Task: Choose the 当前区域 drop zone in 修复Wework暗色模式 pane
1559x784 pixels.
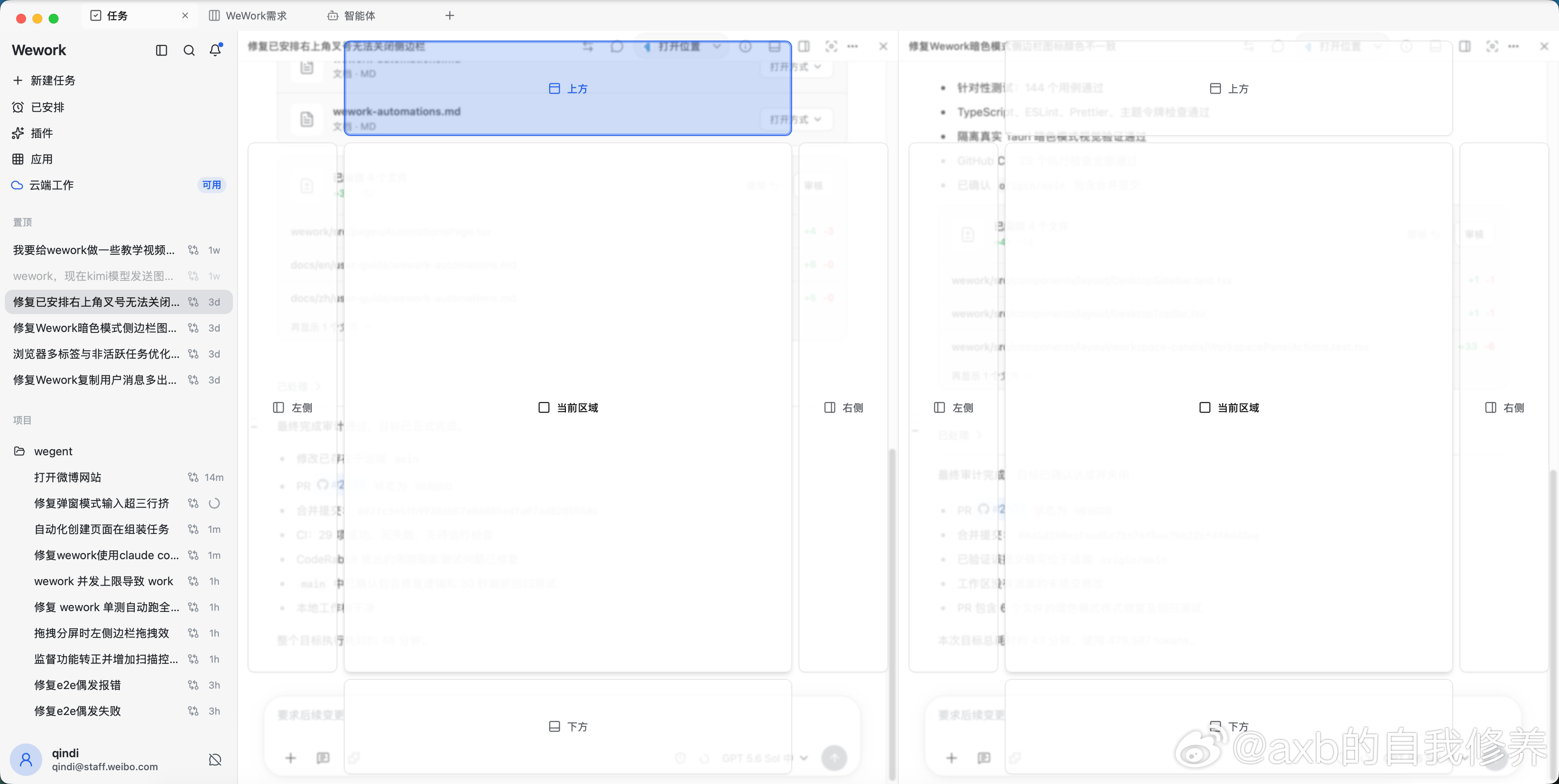Action: pos(1229,407)
